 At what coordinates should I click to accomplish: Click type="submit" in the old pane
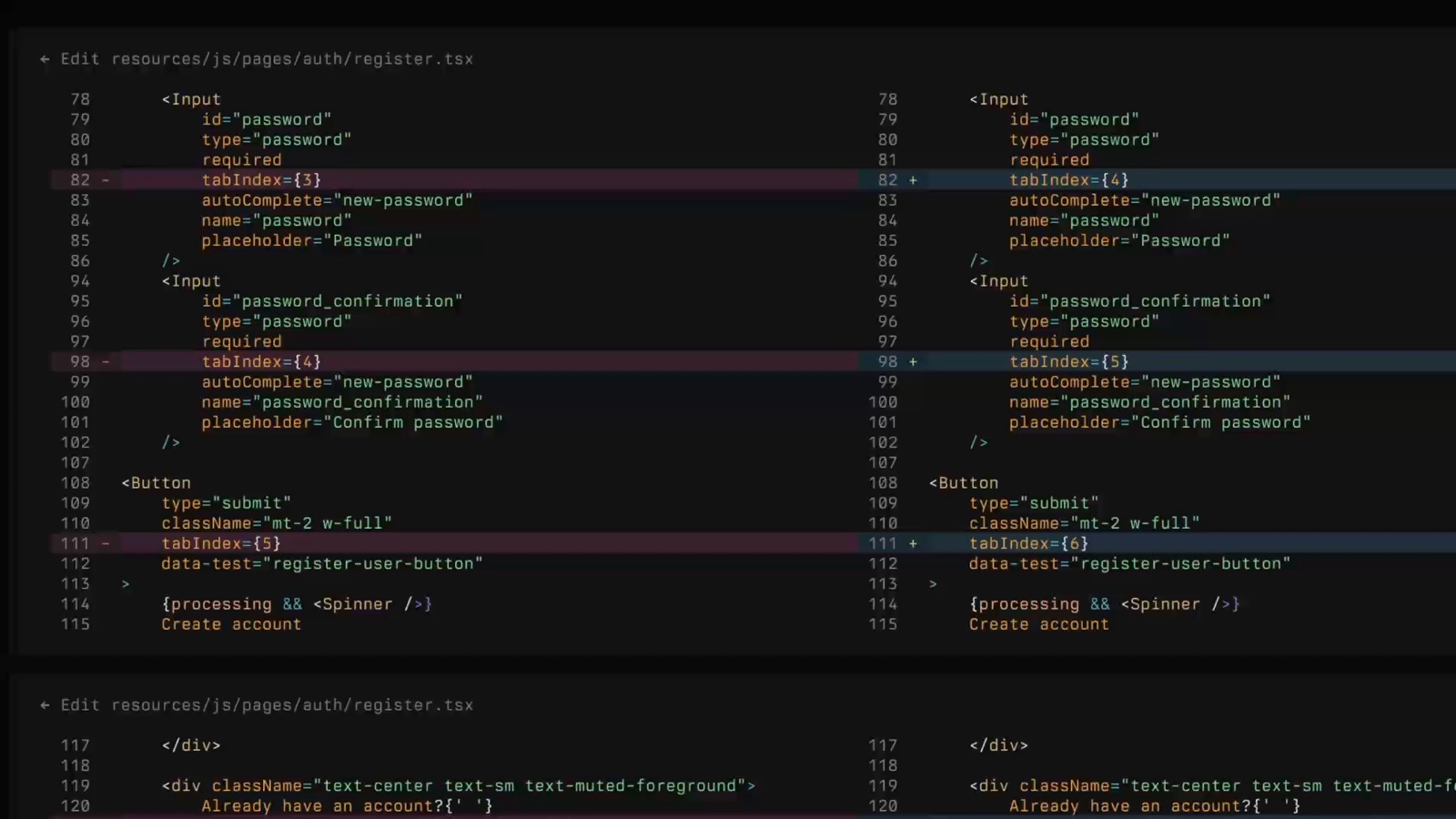(227, 503)
